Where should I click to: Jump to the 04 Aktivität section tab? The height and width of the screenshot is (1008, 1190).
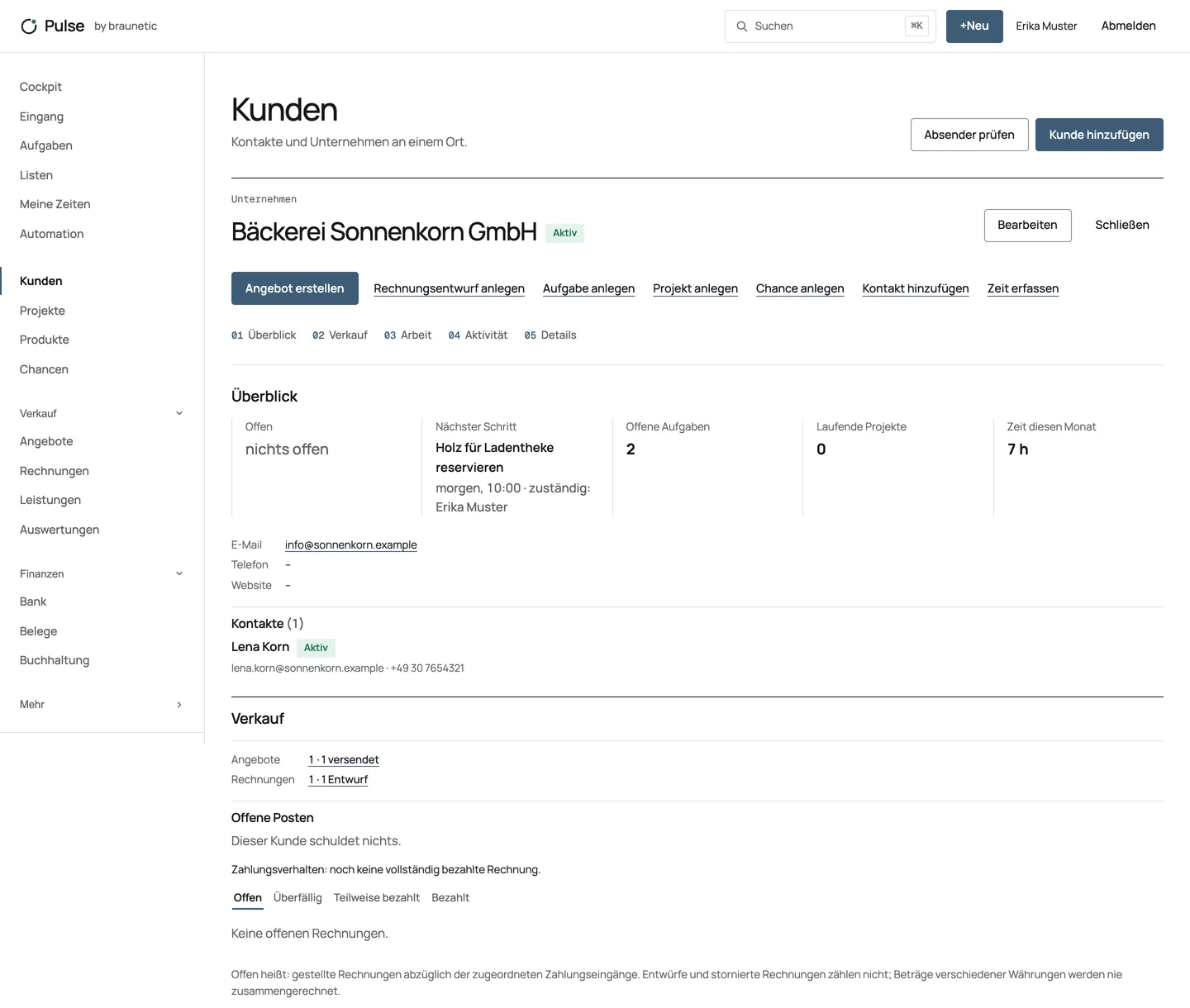[x=478, y=335]
